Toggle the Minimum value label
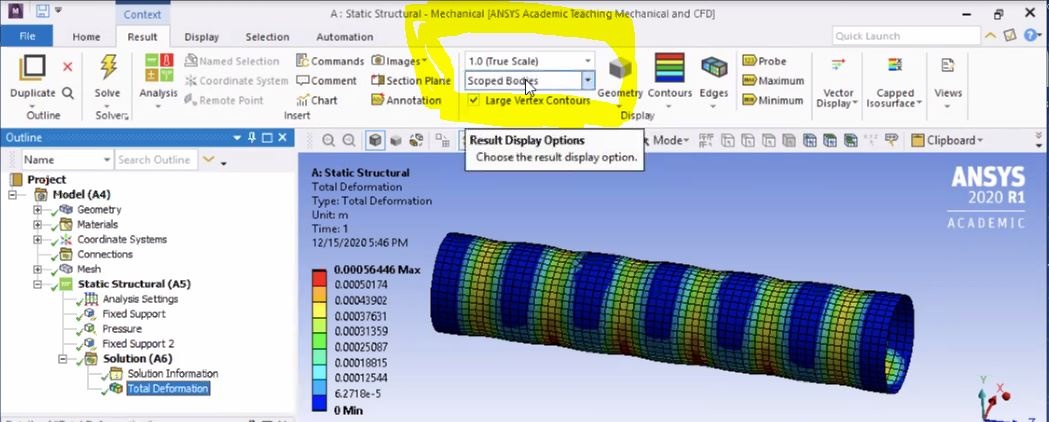This screenshot has width=1049, height=422. [772, 100]
